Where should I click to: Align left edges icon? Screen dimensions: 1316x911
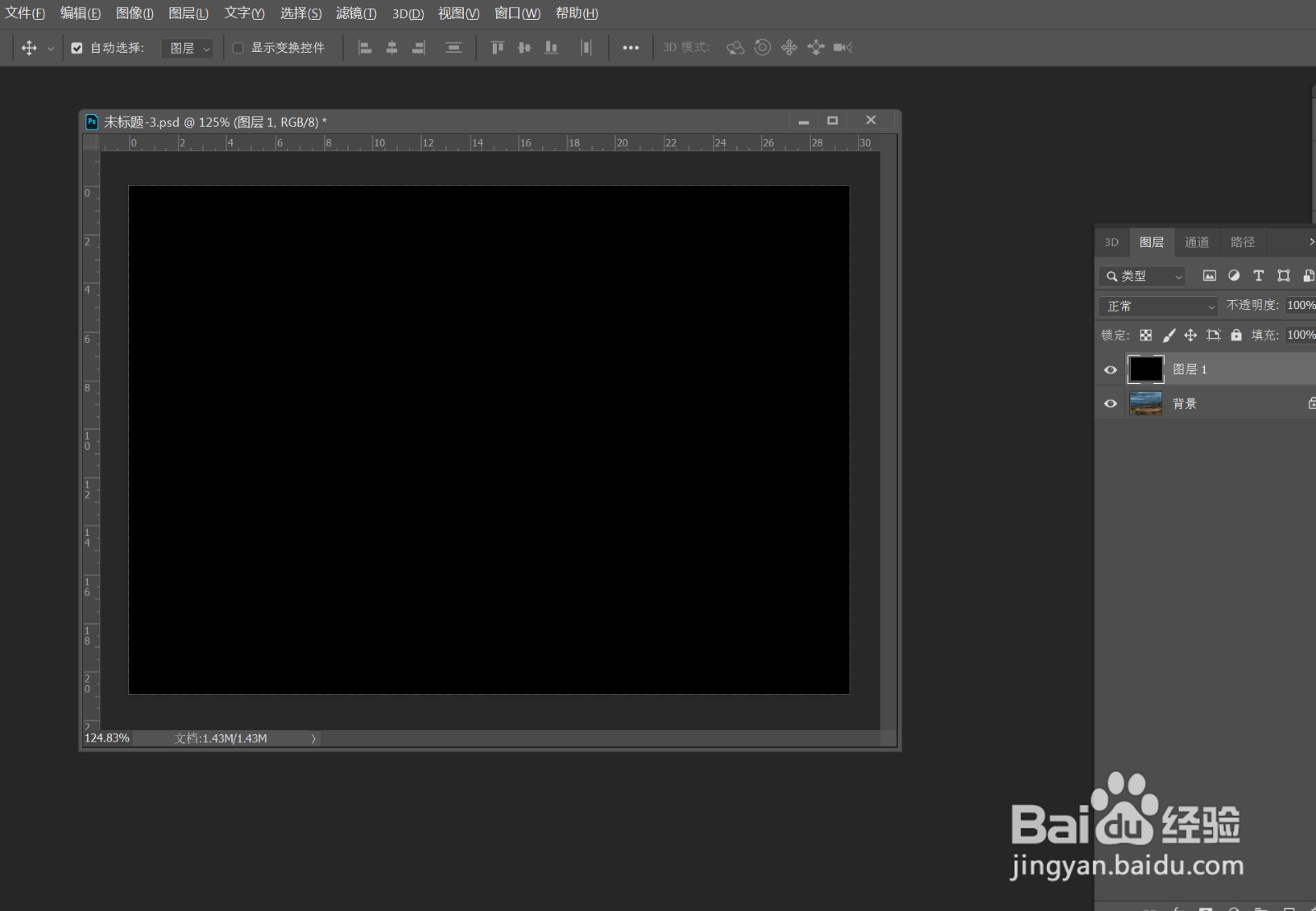365,48
